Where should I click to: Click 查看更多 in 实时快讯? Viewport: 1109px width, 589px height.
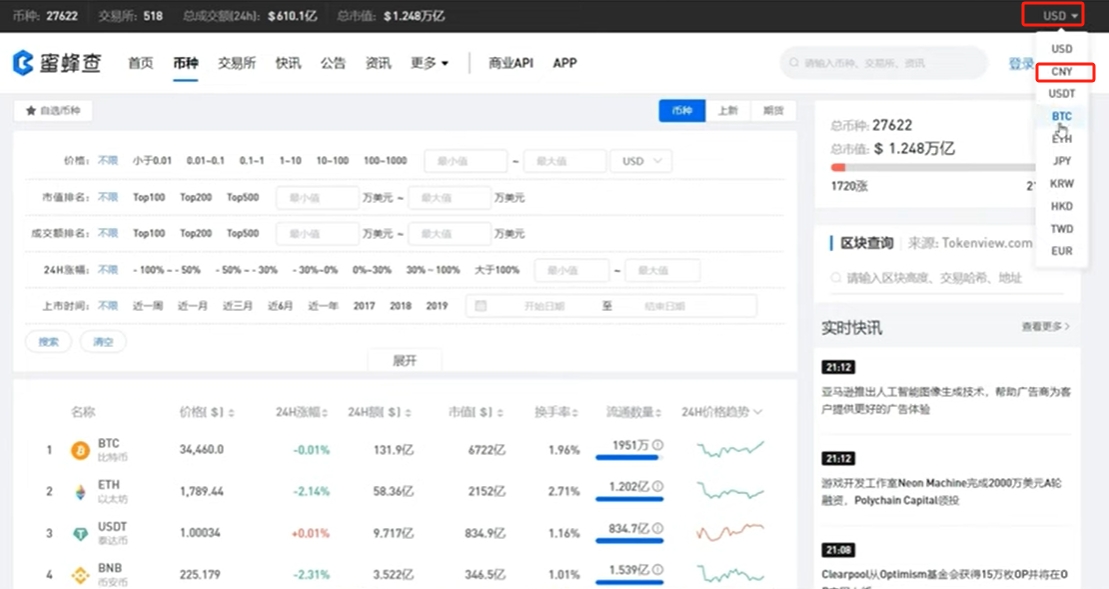tap(1045, 327)
